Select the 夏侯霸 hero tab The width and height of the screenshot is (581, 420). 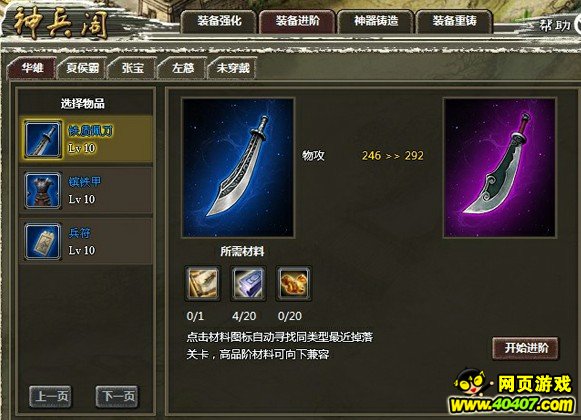[x=82, y=68]
